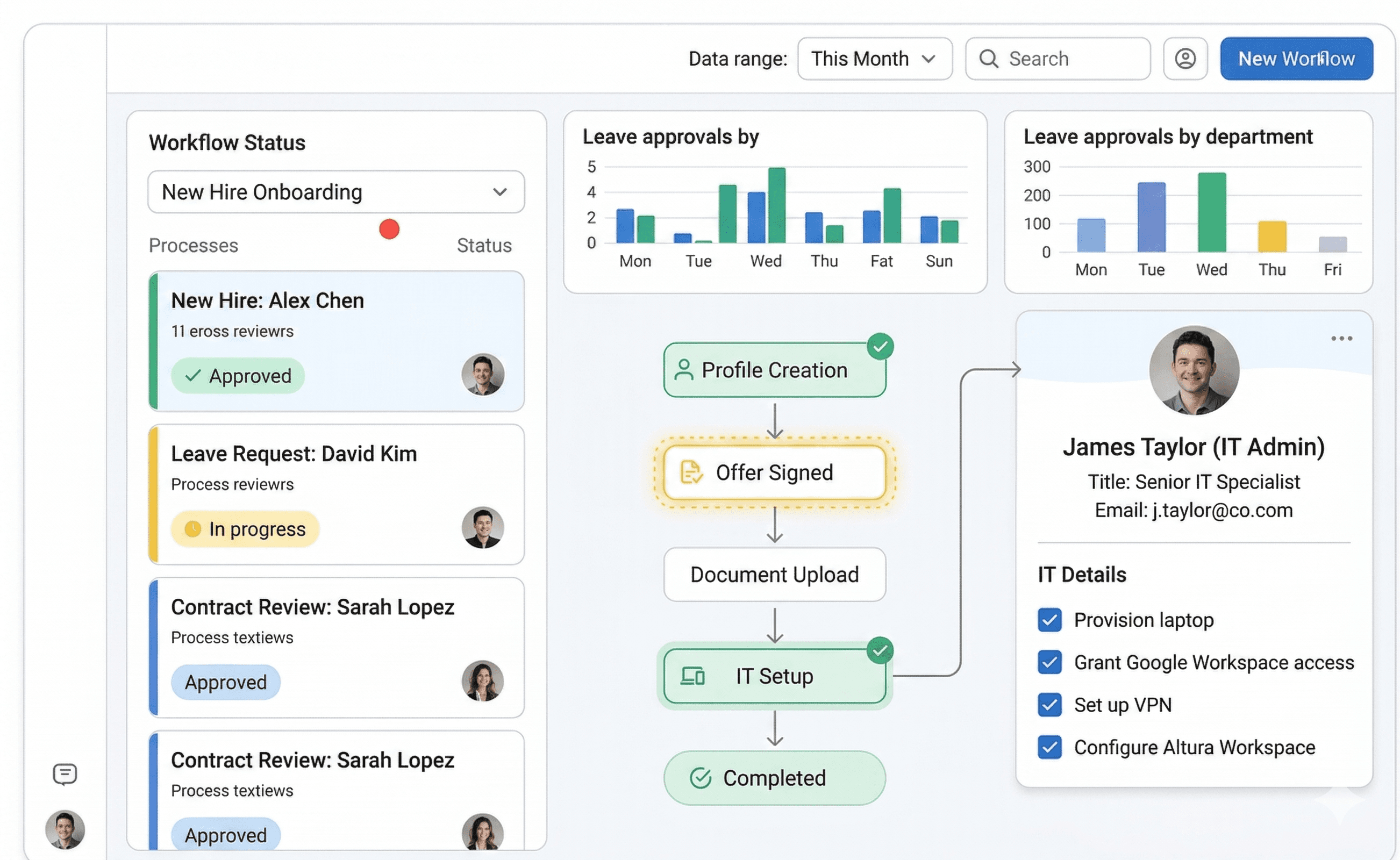Image resolution: width=1400 pixels, height=860 pixels.
Task: Click the Configure Altura Workspace checkbox
Action: coord(1049,747)
